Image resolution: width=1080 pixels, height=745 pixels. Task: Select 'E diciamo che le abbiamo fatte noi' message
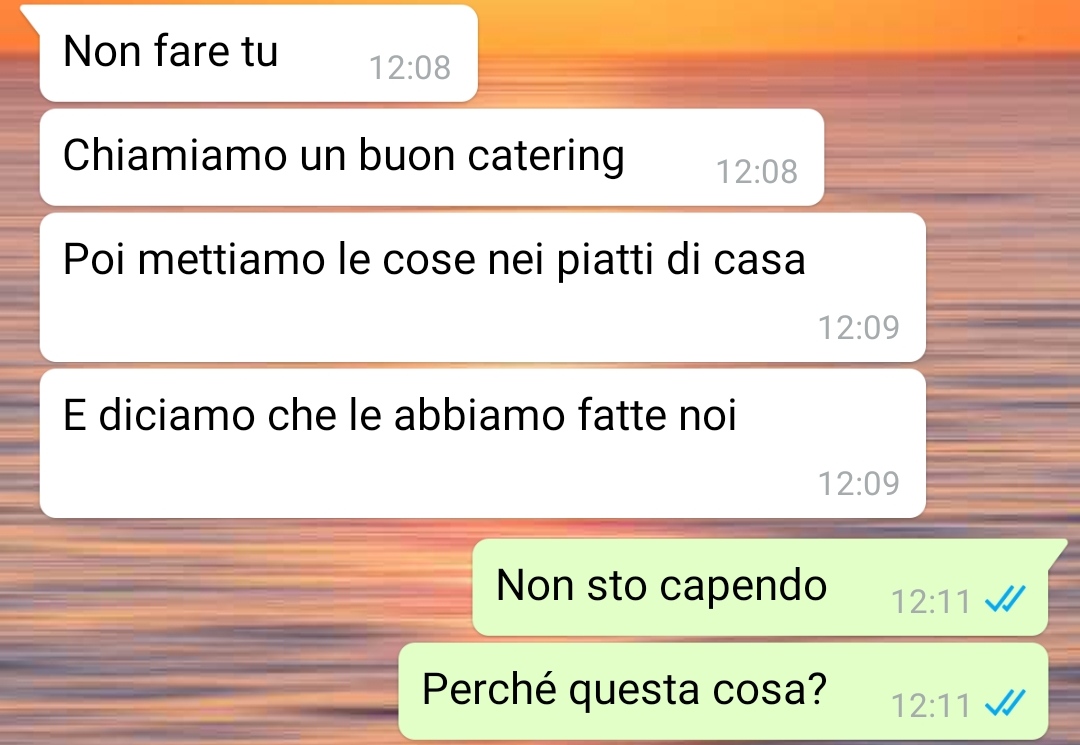point(482,443)
